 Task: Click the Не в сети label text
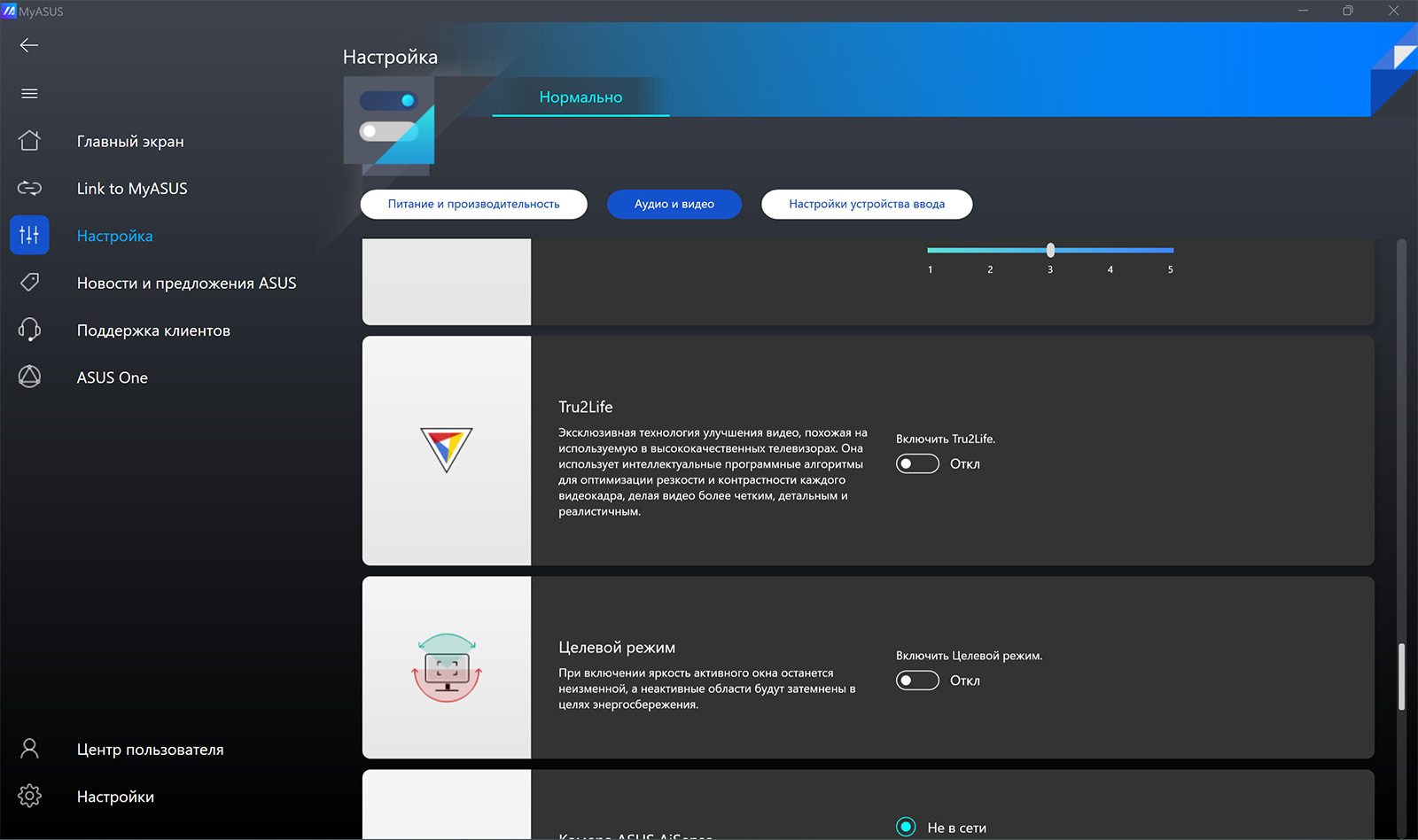coord(956,828)
